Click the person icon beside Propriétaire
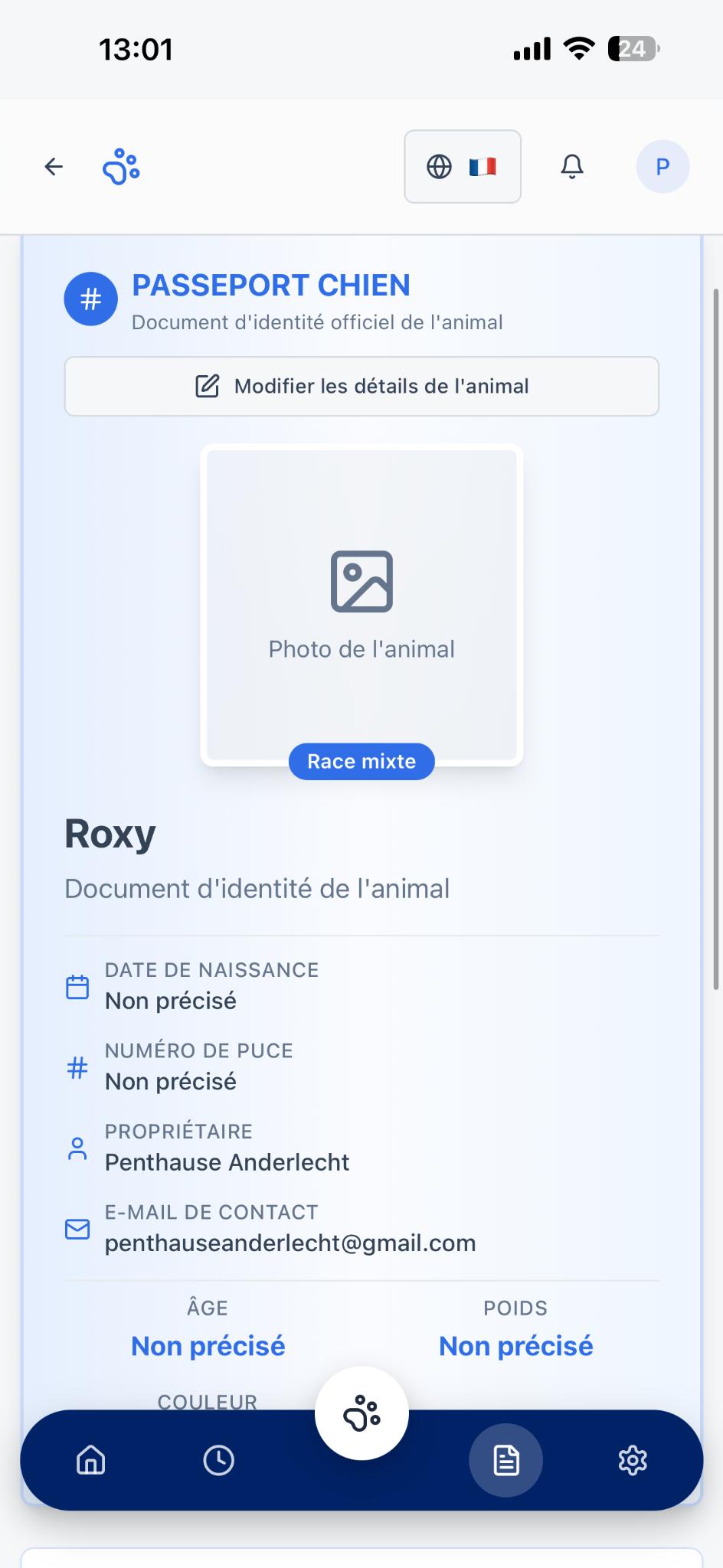Screen dimensions: 723x1568 pos(77,1148)
